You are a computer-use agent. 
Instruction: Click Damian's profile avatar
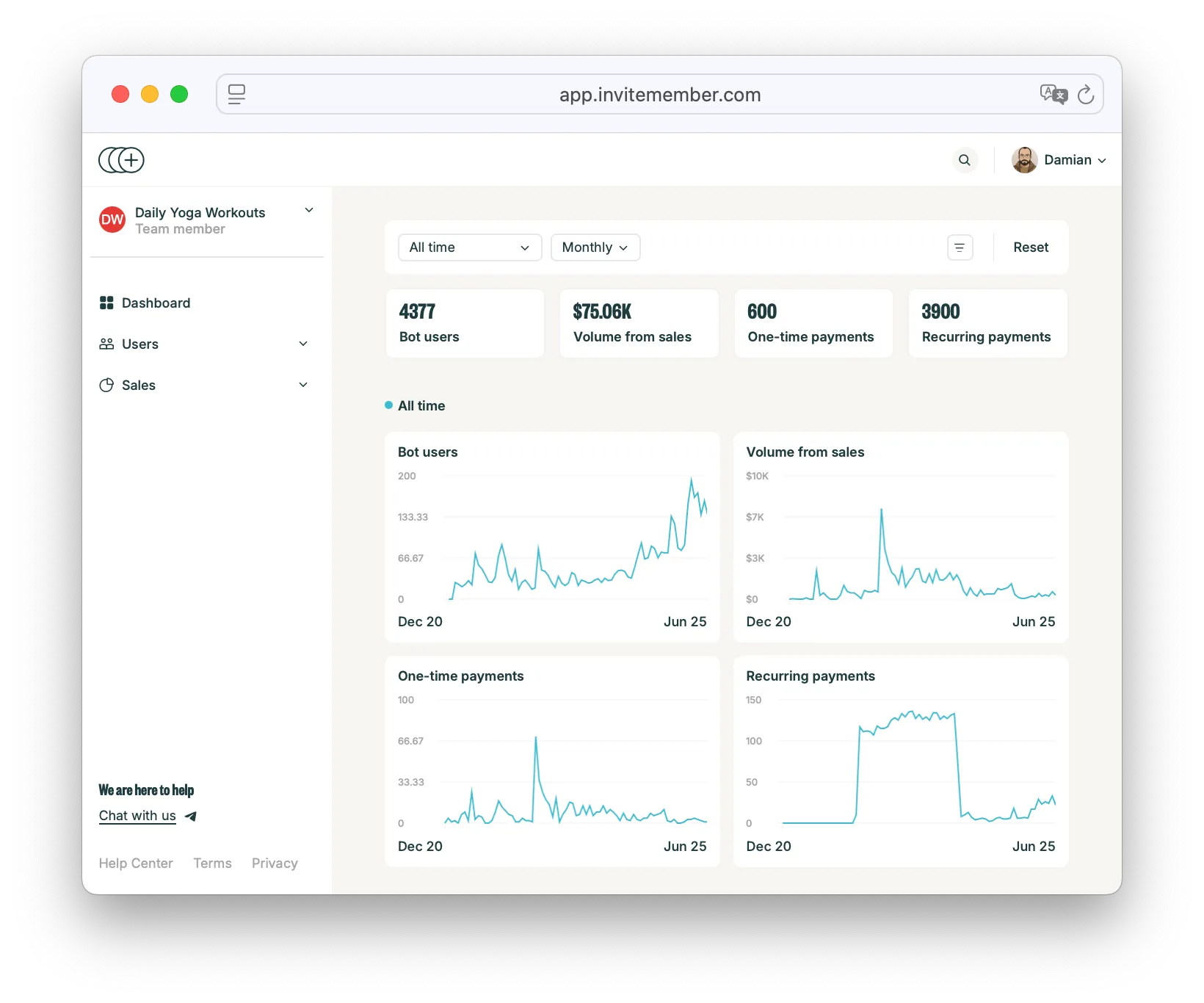1024,160
